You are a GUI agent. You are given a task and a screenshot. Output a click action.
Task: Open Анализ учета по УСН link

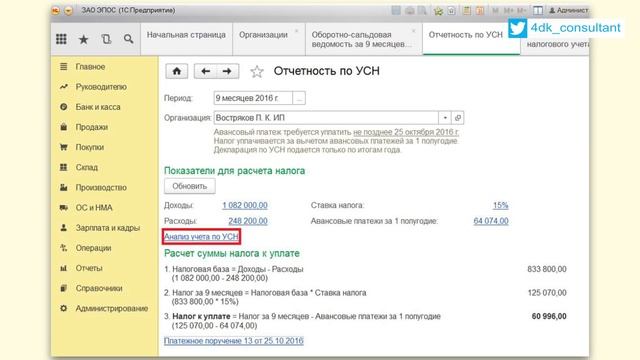201,236
